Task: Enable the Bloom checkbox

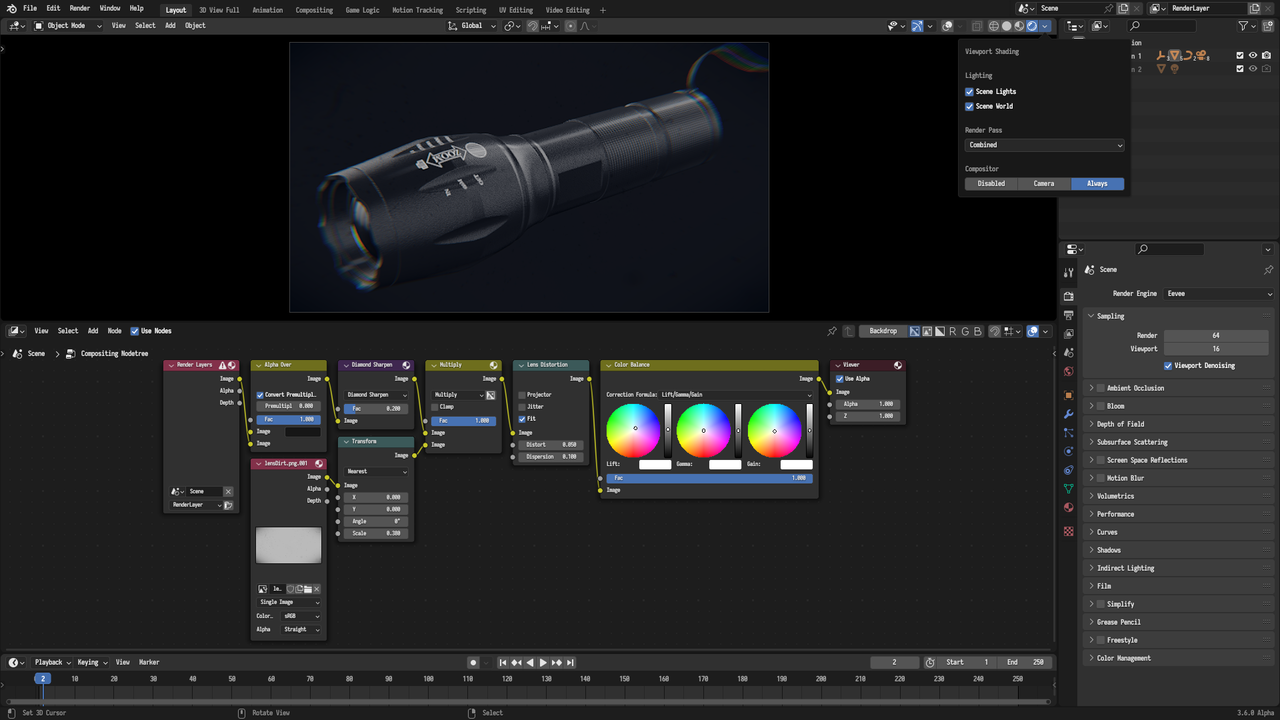Action: [1101, 406]
